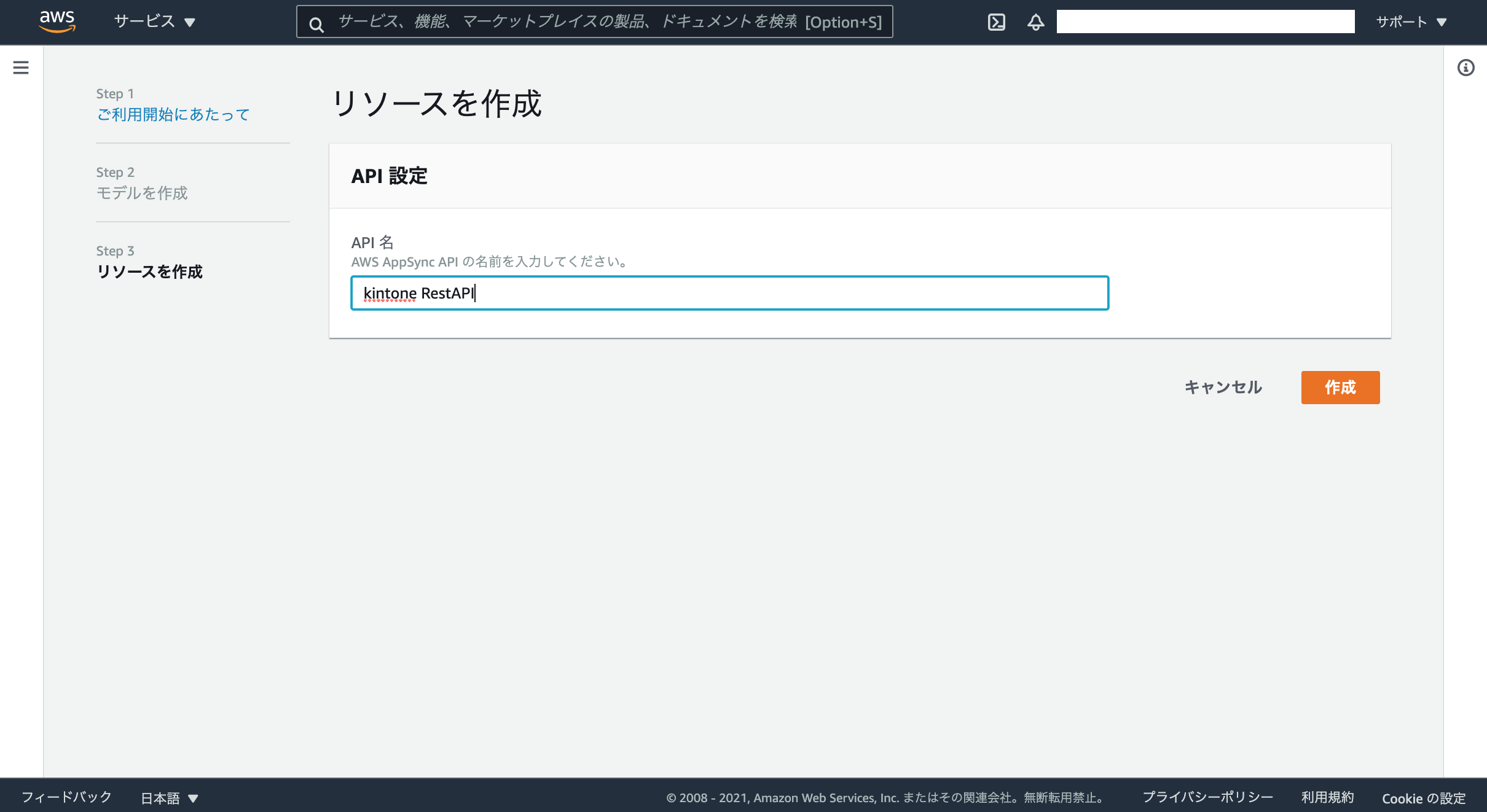Open the フィードバック link
The width and height of the screenshot is (1487, 812).
click(x=65, y=797)
